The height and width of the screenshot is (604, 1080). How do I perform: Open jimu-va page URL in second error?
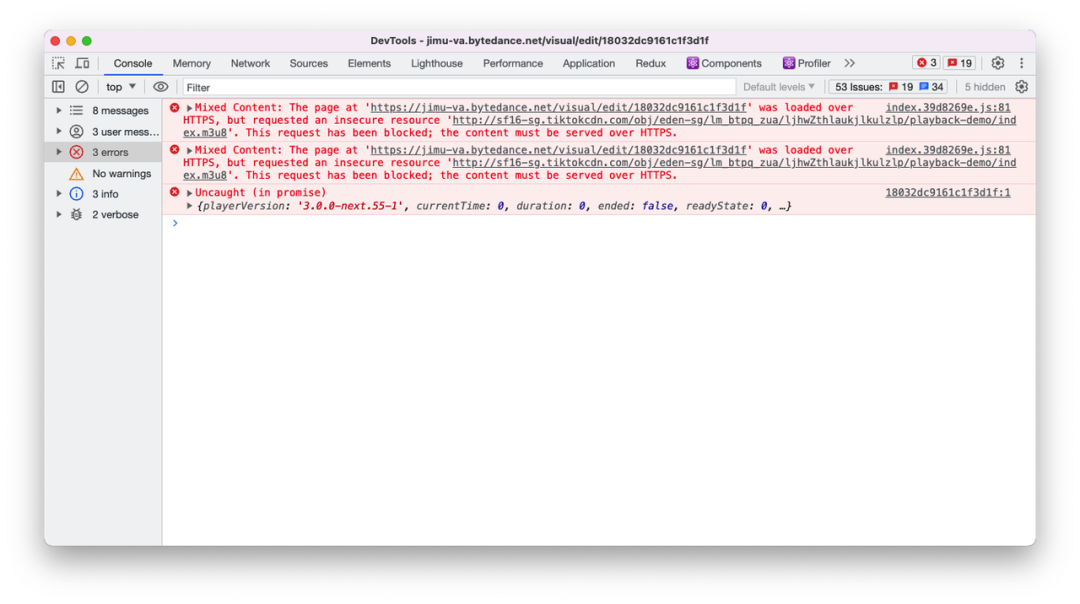[x=558, y=150]
